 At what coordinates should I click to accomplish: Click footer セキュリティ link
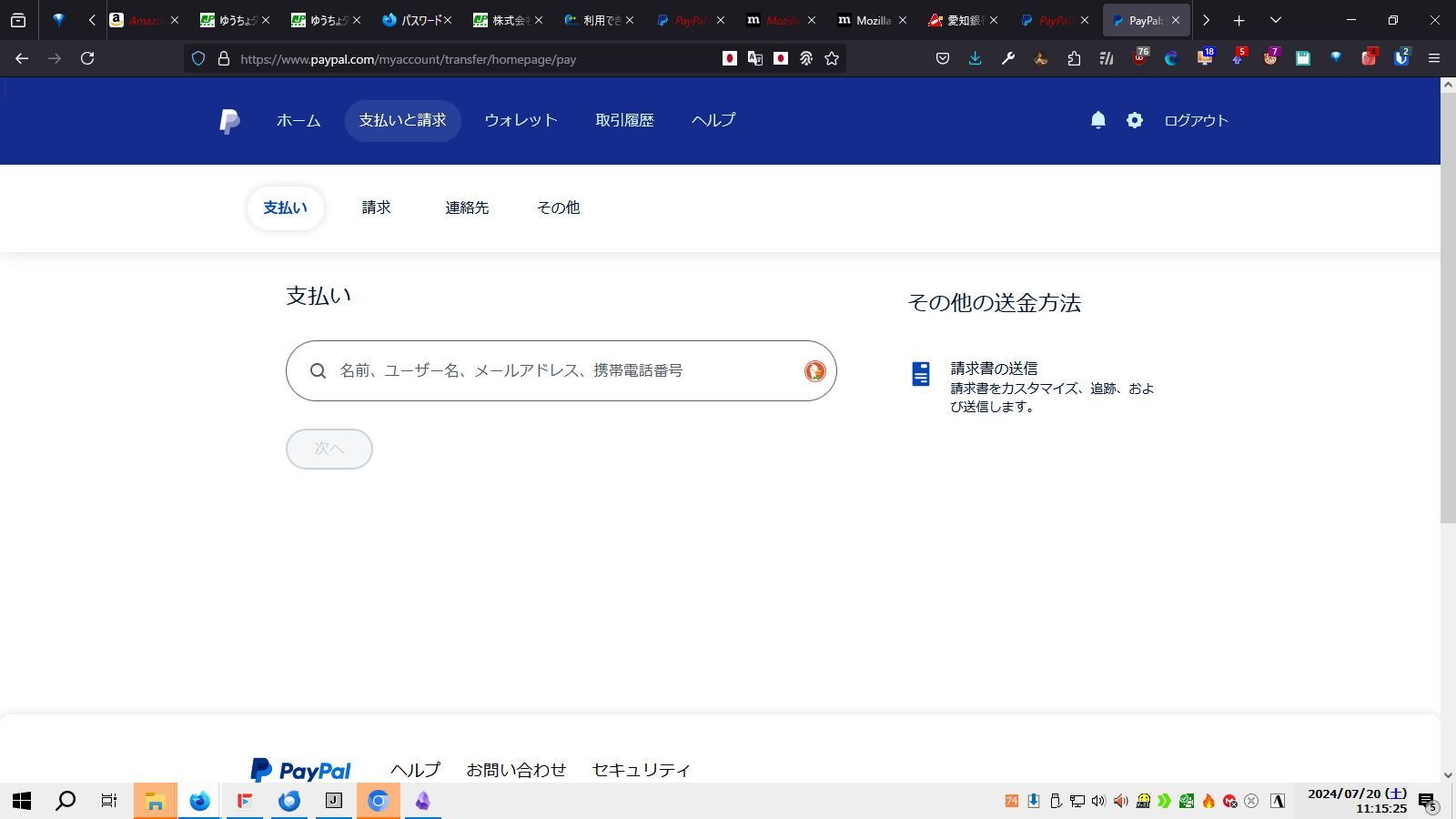coord(642,770)
